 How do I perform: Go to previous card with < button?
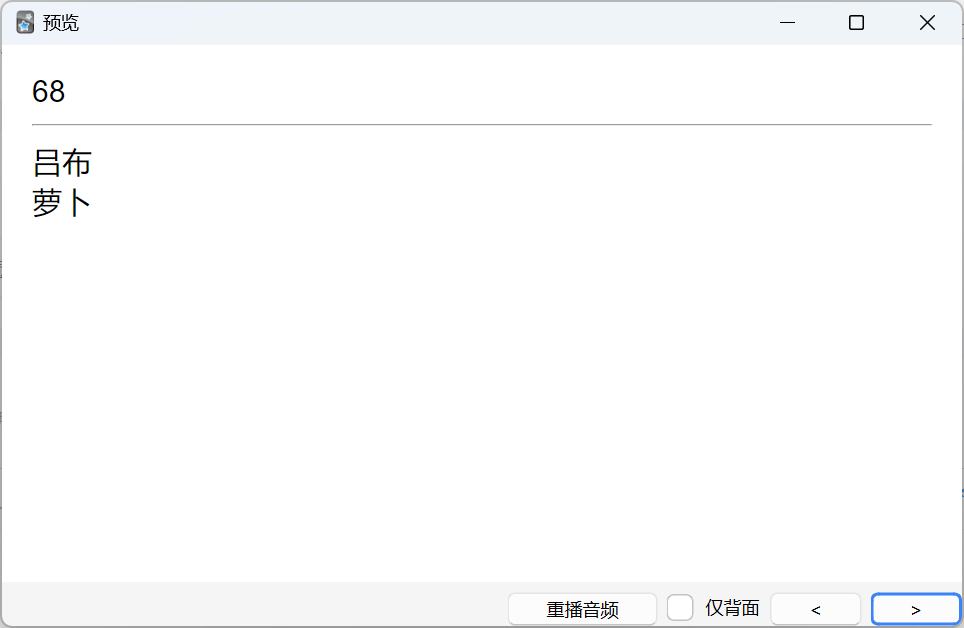pos(815,609)
